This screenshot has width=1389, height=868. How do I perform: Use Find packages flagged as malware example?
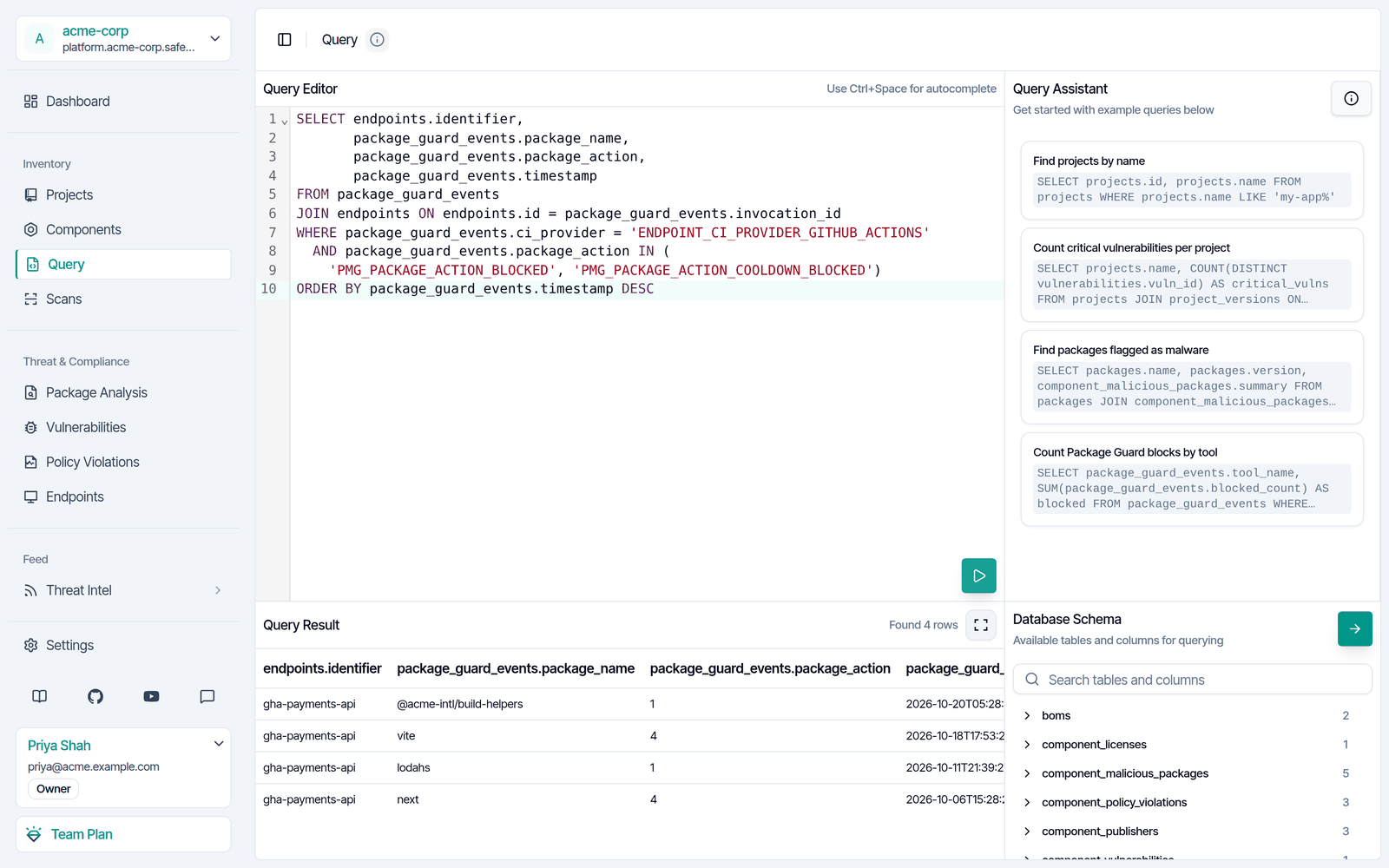1192,378
